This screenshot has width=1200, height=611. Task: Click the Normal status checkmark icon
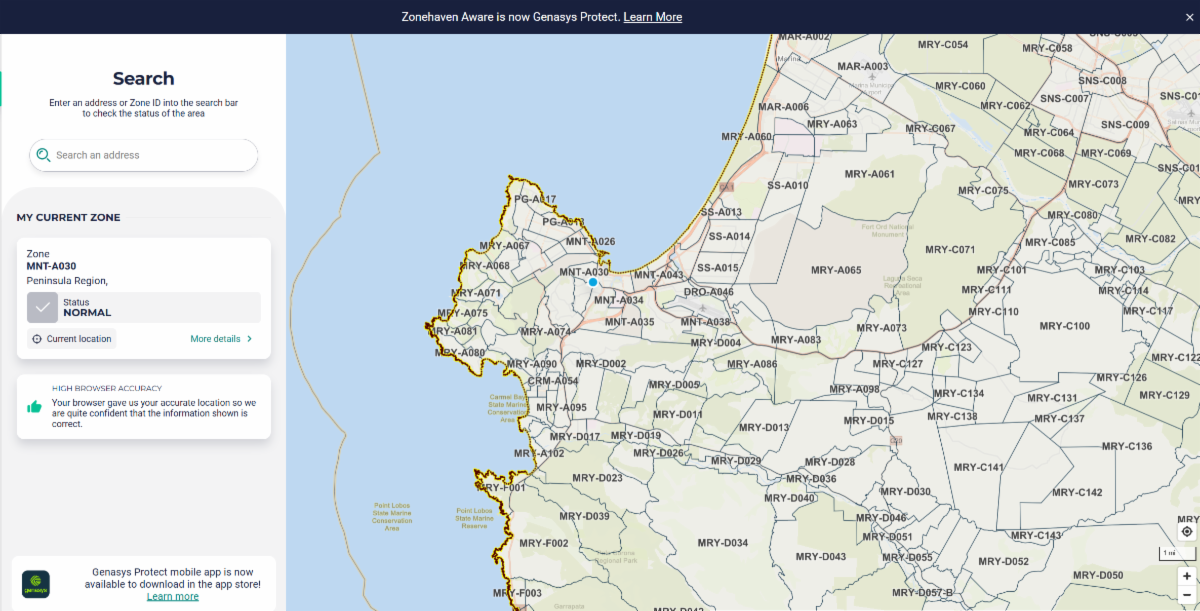click(x=42, y=308)
